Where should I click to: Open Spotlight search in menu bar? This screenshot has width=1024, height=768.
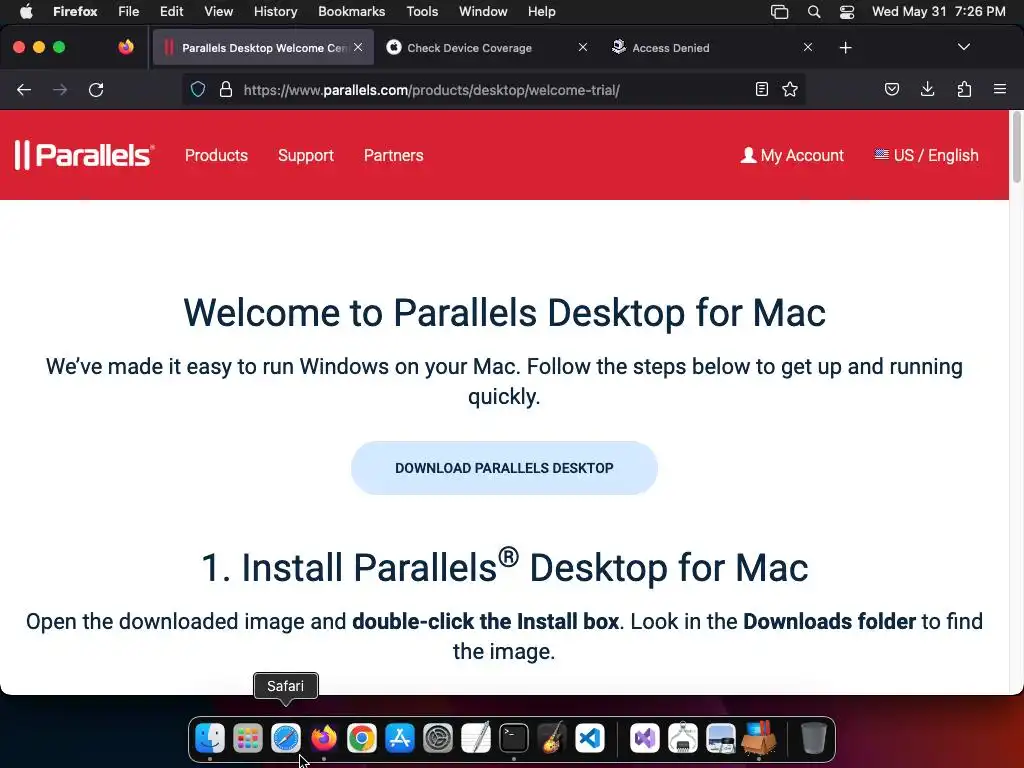pyautogui.click(x=814, y=12)
